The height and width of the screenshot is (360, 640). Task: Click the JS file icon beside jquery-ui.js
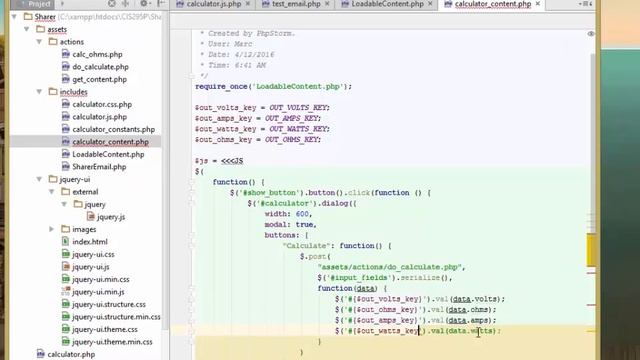(65, 267)
